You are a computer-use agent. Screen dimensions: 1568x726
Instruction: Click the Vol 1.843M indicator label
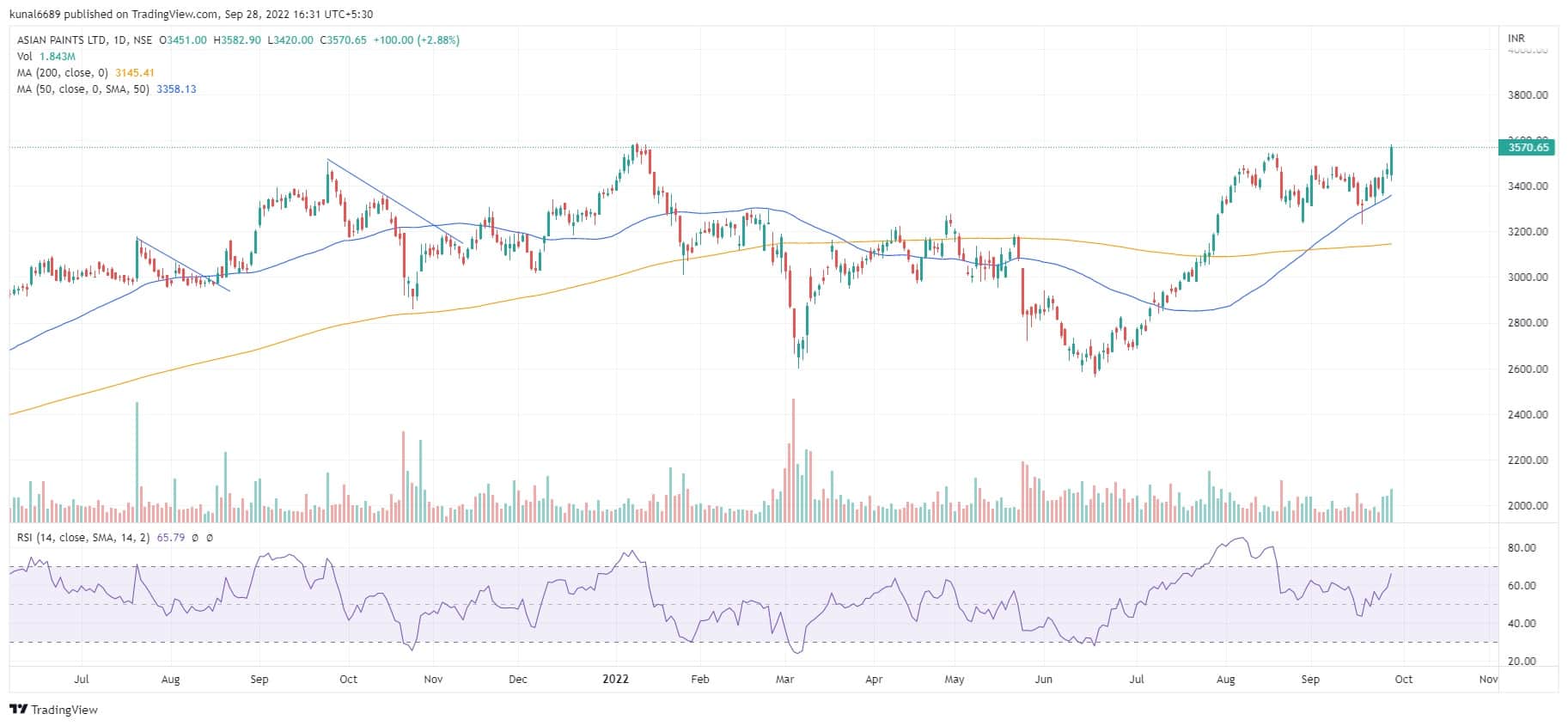46,57
